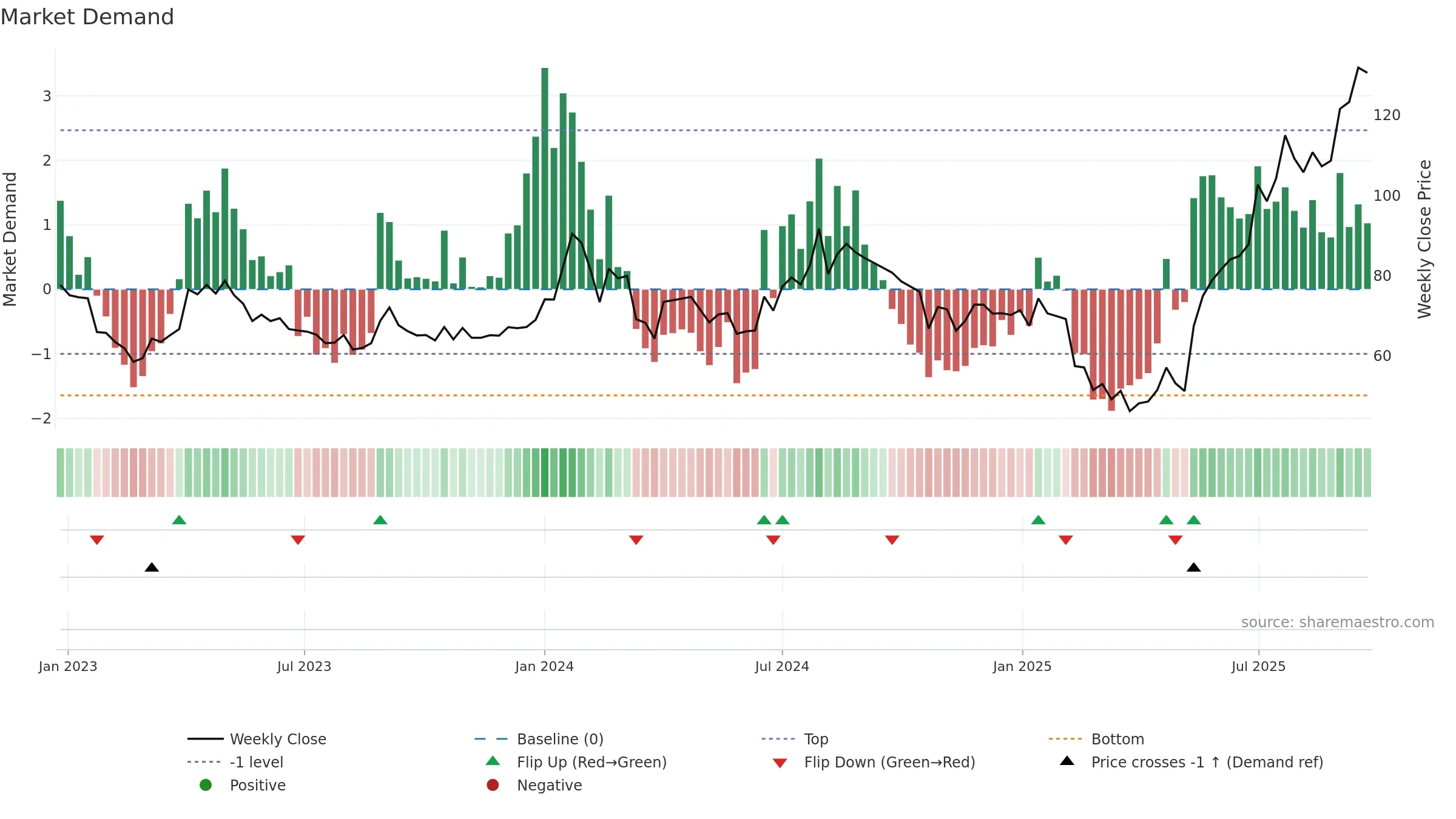Select the red flip-down marker near Jan 2023
This screenshot has width=1456, height=819.
97,540
